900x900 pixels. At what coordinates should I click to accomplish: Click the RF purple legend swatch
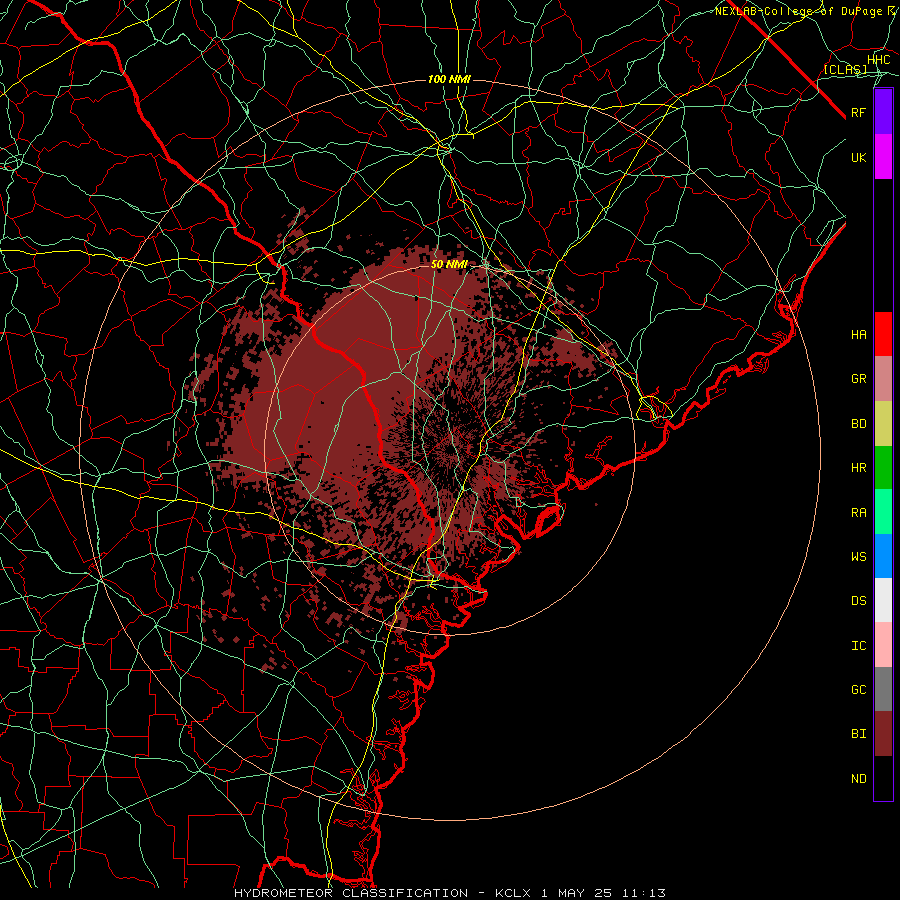(x=883, y=112)
